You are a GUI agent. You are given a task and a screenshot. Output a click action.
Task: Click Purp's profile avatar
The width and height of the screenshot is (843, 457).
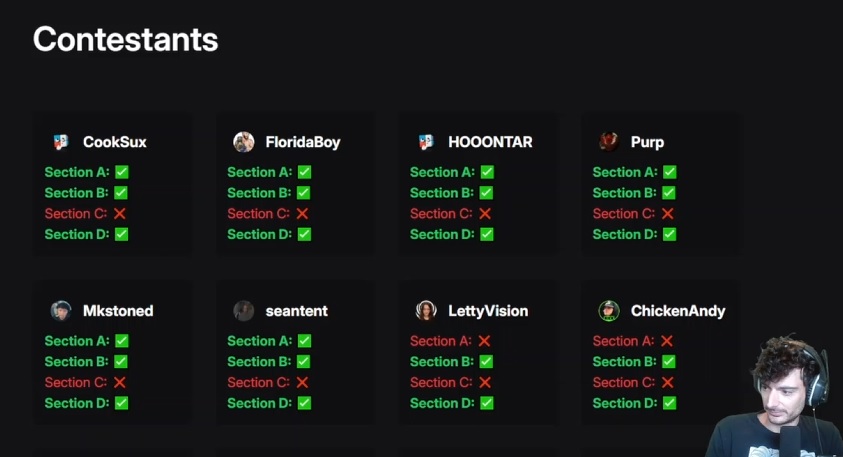pos(609,142)
